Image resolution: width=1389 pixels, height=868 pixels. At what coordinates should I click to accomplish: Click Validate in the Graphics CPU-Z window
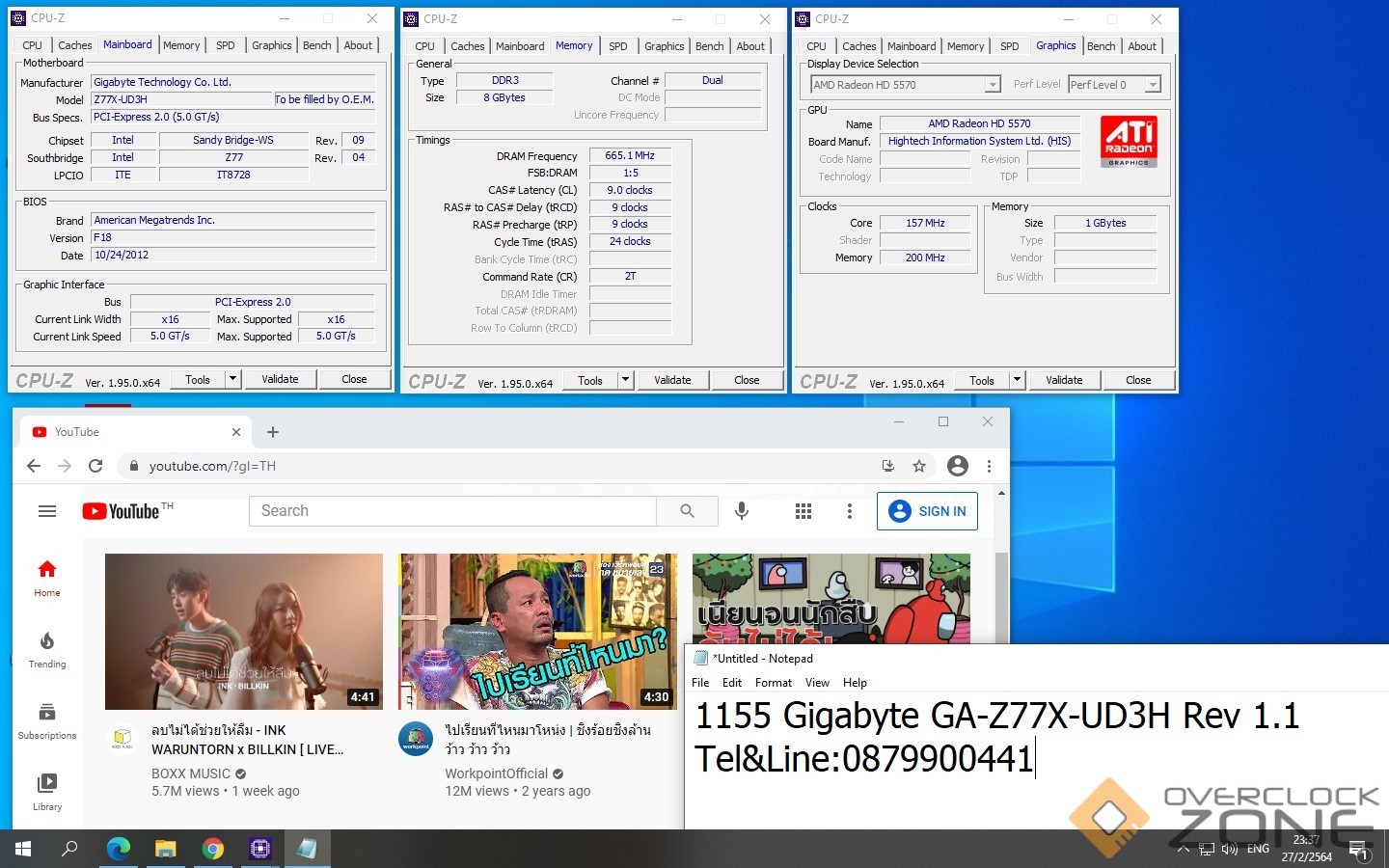tap(1064, 380)
